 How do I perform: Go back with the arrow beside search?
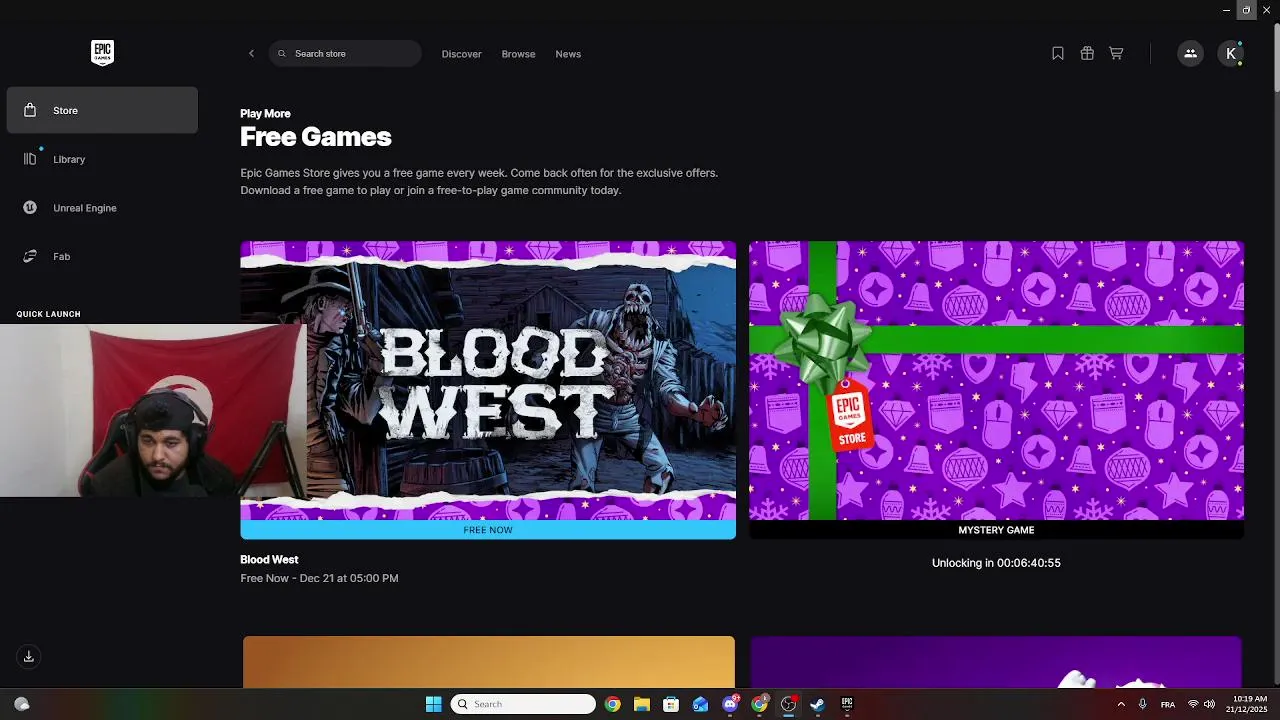[x=251, y=54]
